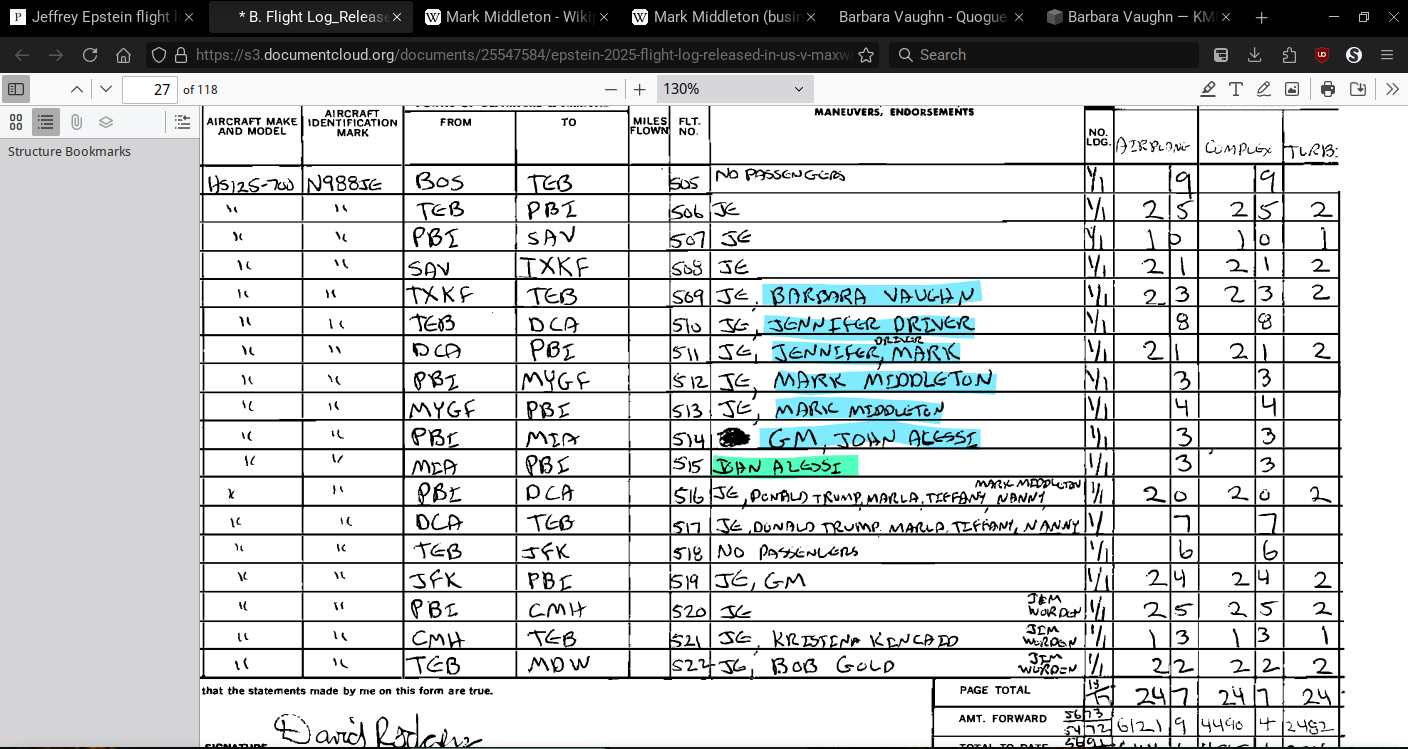
Task: Open the Firefox application menu
Action: point(1387,55)
